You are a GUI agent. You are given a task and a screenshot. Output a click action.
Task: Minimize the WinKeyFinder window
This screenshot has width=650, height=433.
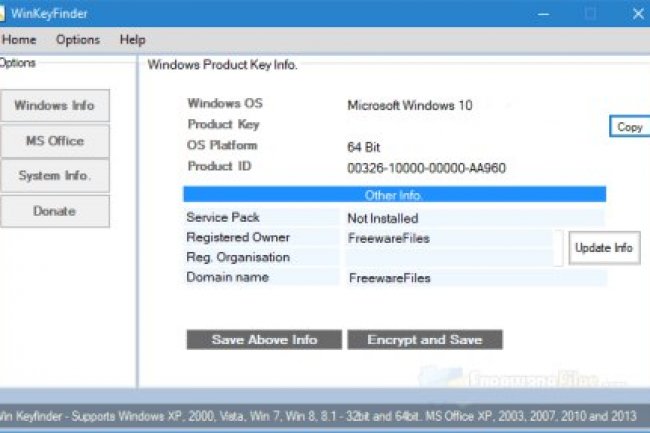click(543, 14)
